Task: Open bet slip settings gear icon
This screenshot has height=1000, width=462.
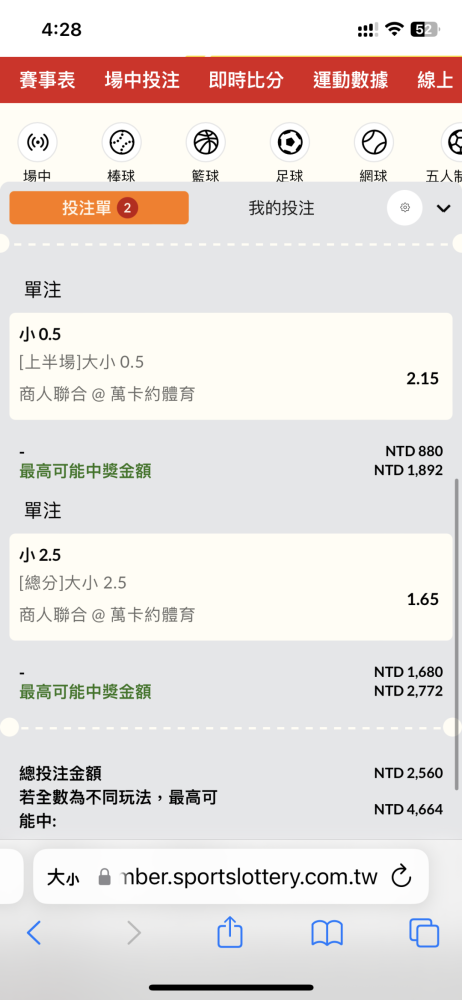Action: [405, 207]
